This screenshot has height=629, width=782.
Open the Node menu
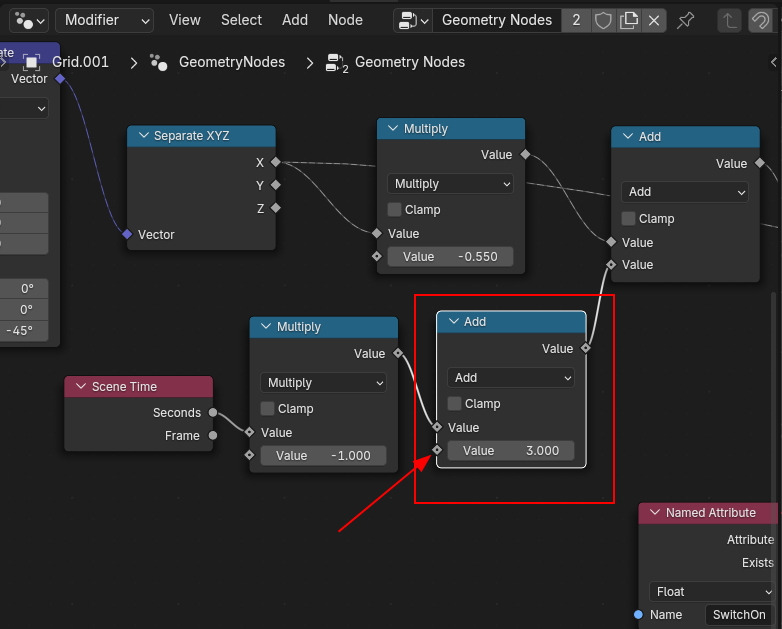pyautogui.click(x=345, y=20)
